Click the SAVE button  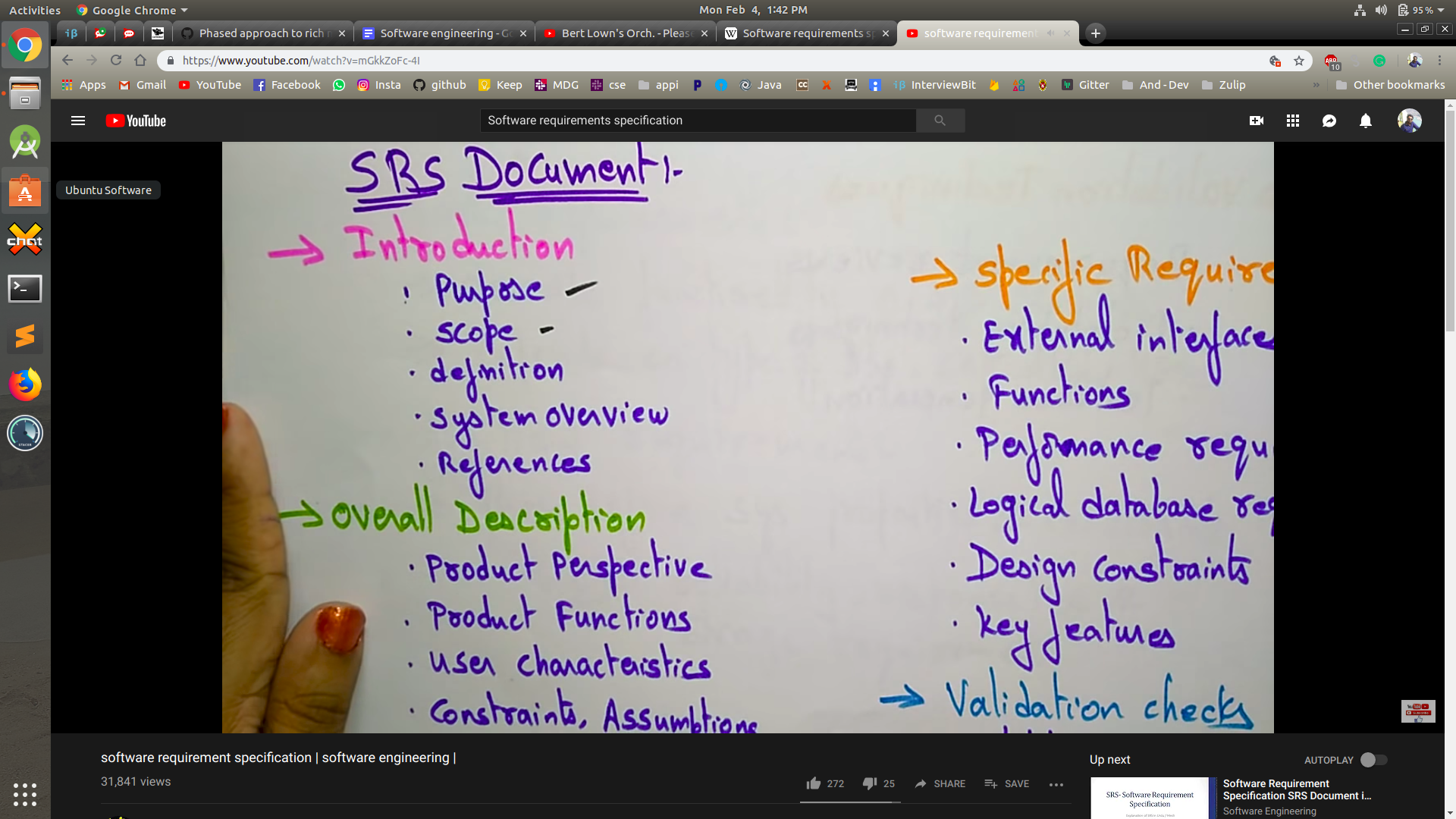click(x=1006, y=783)
